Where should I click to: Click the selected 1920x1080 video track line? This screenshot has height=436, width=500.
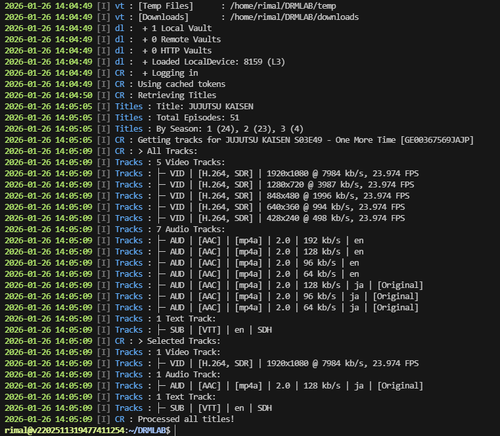tap(288, 363)
